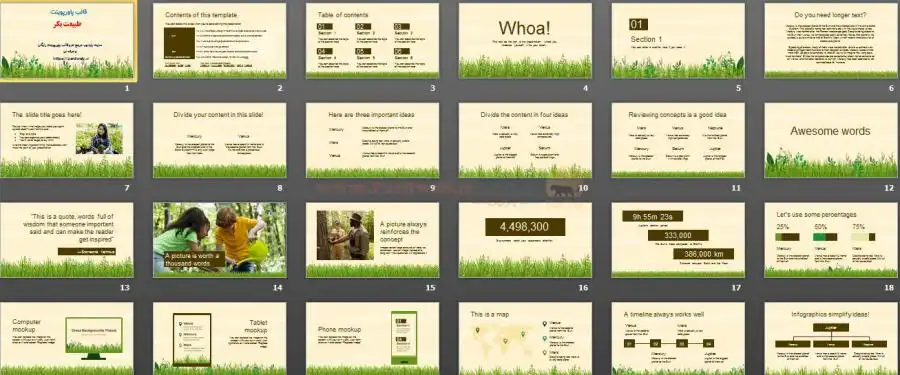Select the "Here are three important ideas" slide
This screenshot has width=900, height=375.
tap(373, 140)
